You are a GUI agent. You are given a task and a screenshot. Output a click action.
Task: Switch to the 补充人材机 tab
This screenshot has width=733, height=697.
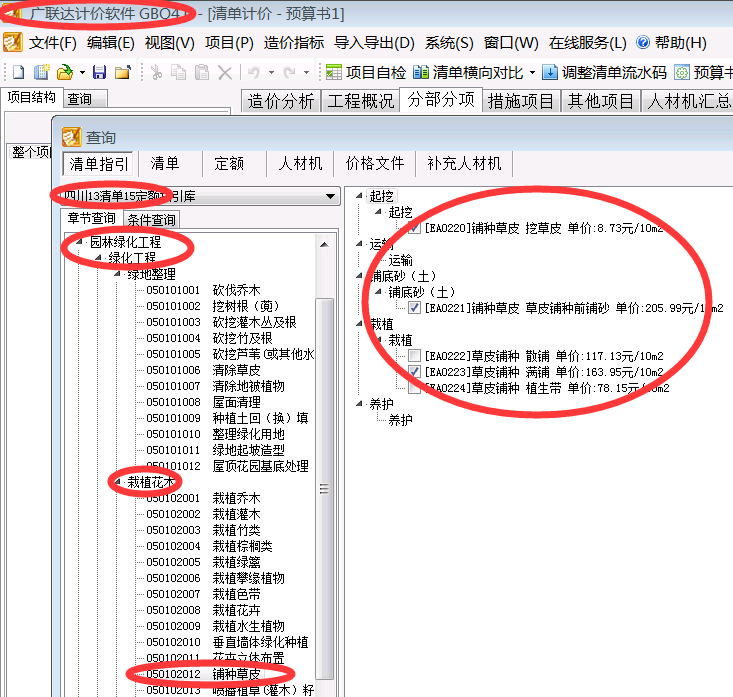tap(464, 164)
